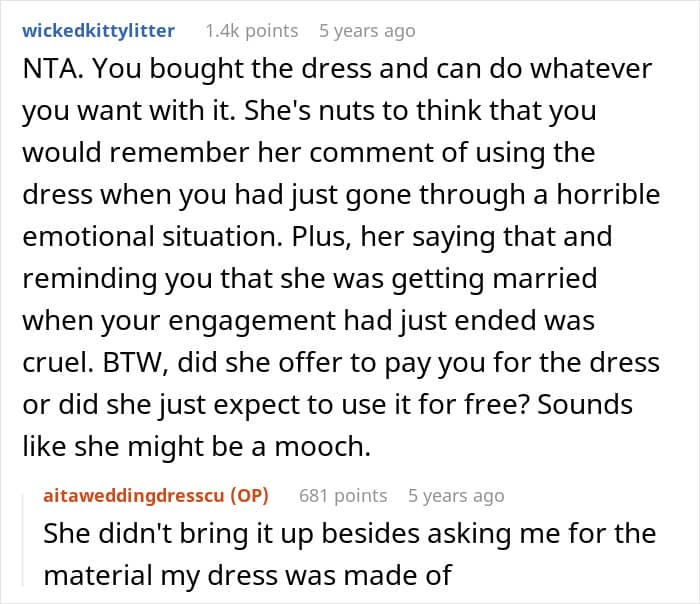Image resolution: width=700 pixels, height=604 pixels.
Task: Click the reply line starting She didn't bring
Action: 349,533
